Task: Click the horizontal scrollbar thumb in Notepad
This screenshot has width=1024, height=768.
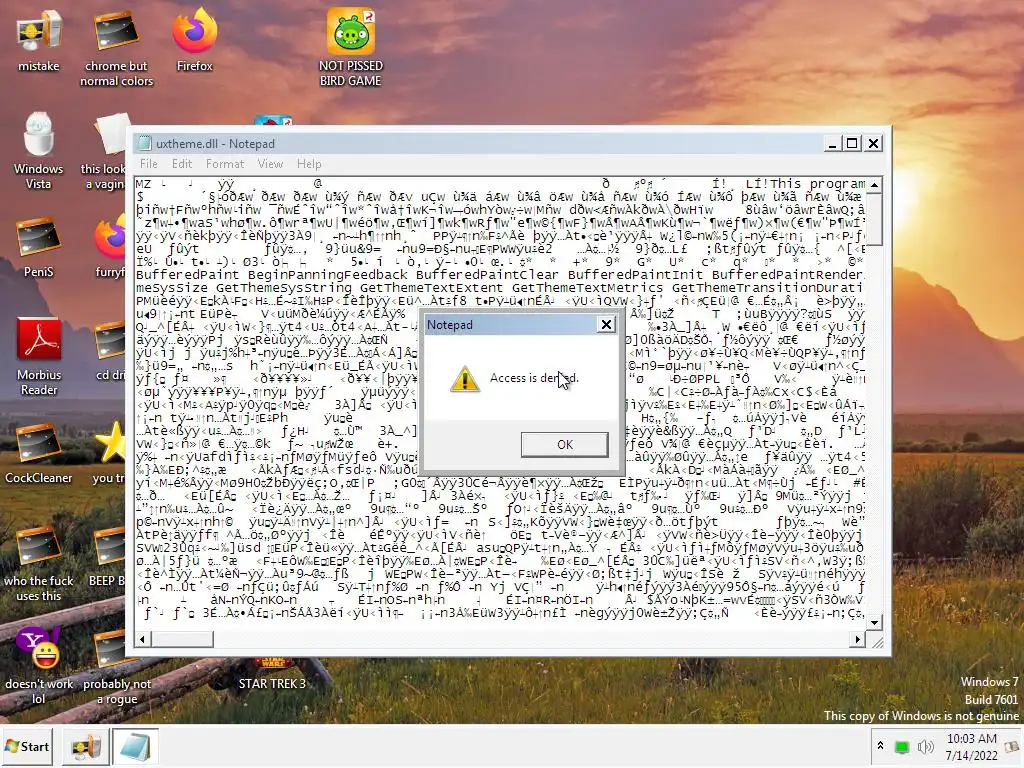Action: [x=182, y=639]
